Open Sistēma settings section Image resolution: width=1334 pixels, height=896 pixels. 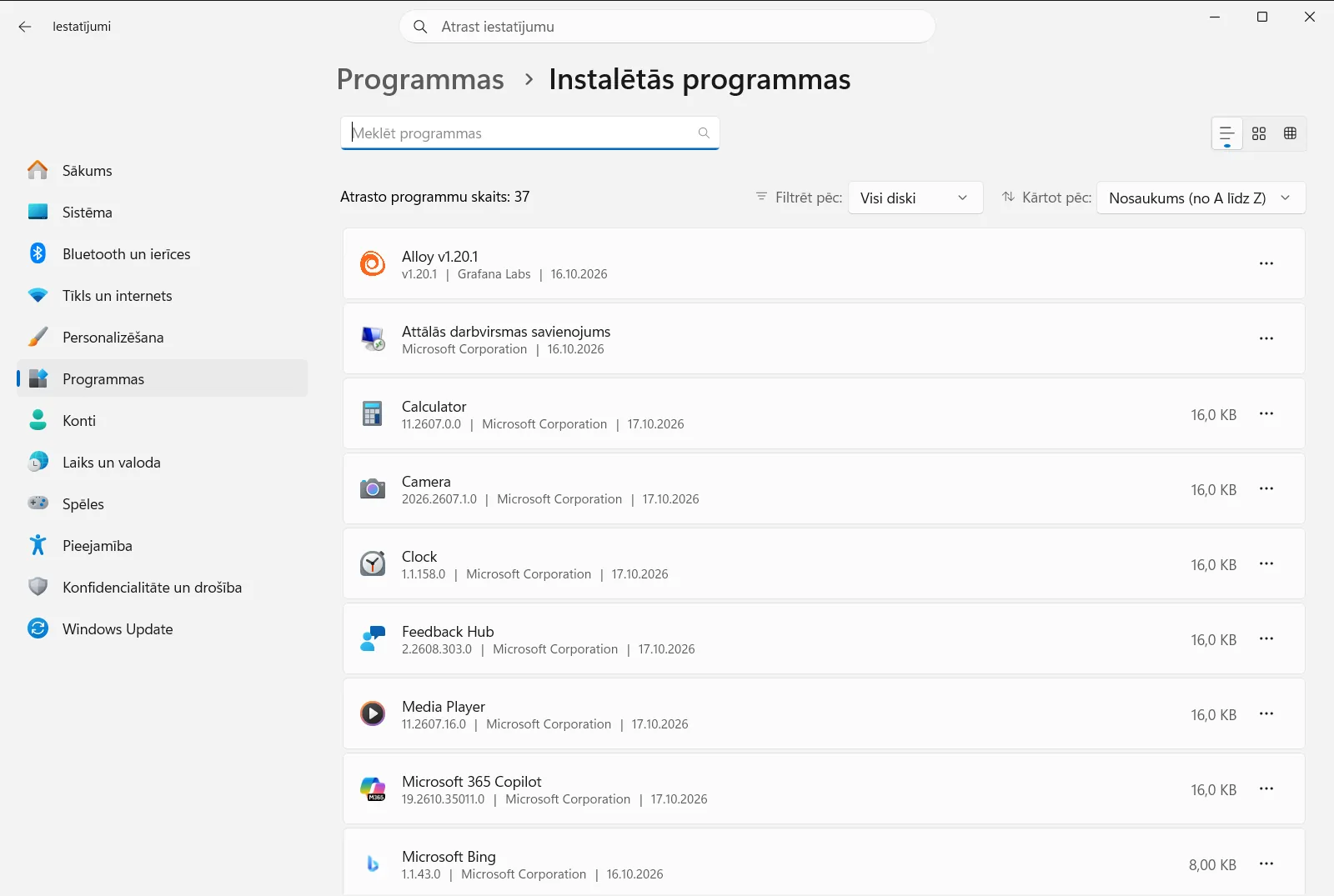[162, 212]
